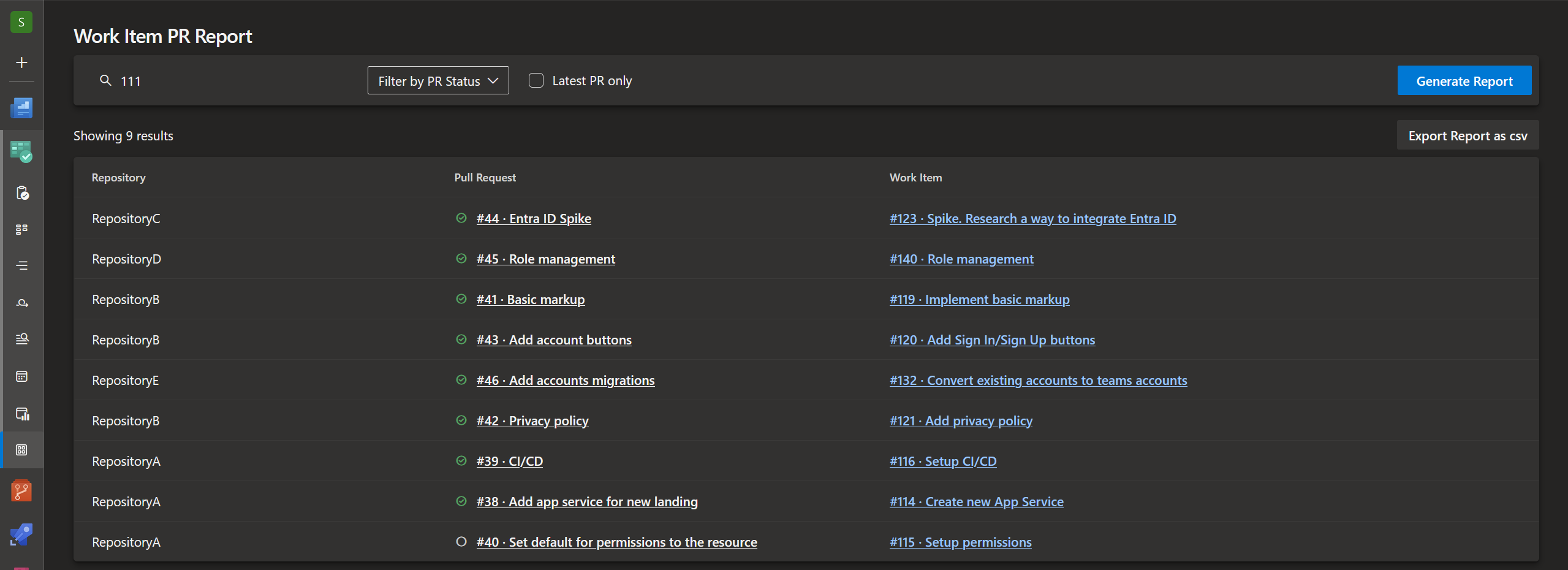This screenshot has width=1568, height=570.
Task: Open pull request #44 Entra ID Spike
Action: point(533,219)
